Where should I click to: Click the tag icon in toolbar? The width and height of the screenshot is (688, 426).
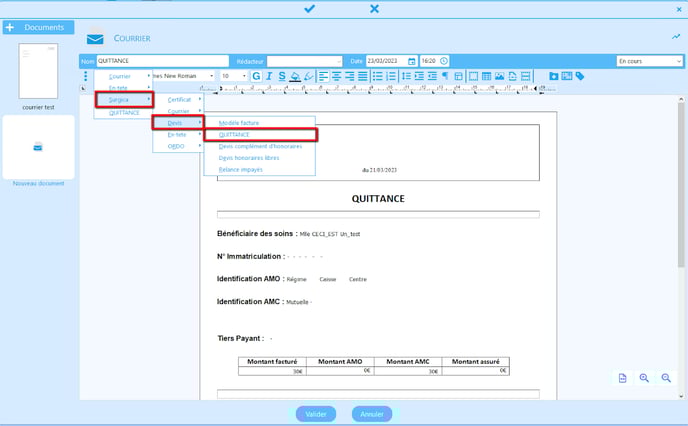click(x=580, y=76)
